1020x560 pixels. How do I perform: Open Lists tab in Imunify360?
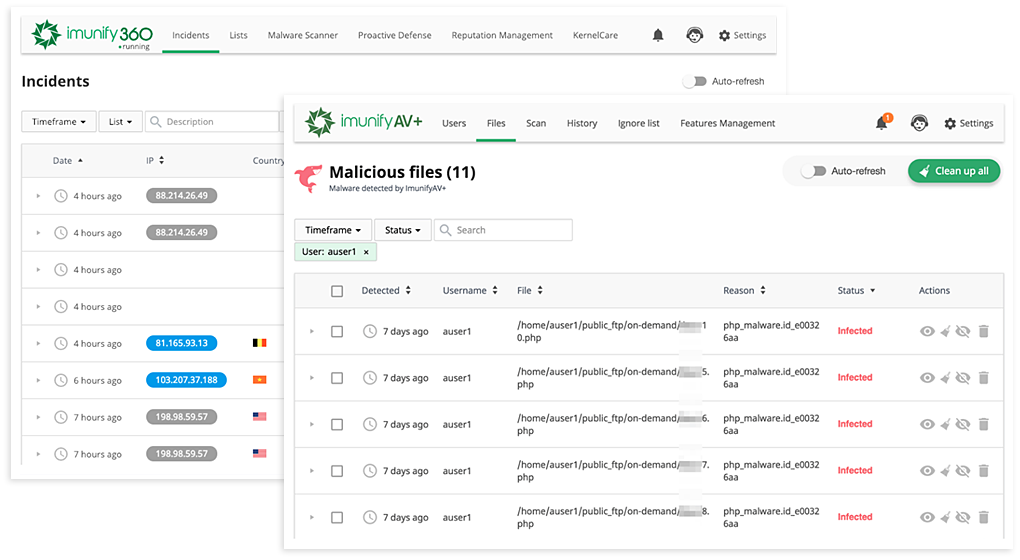[x=238, y=35]
